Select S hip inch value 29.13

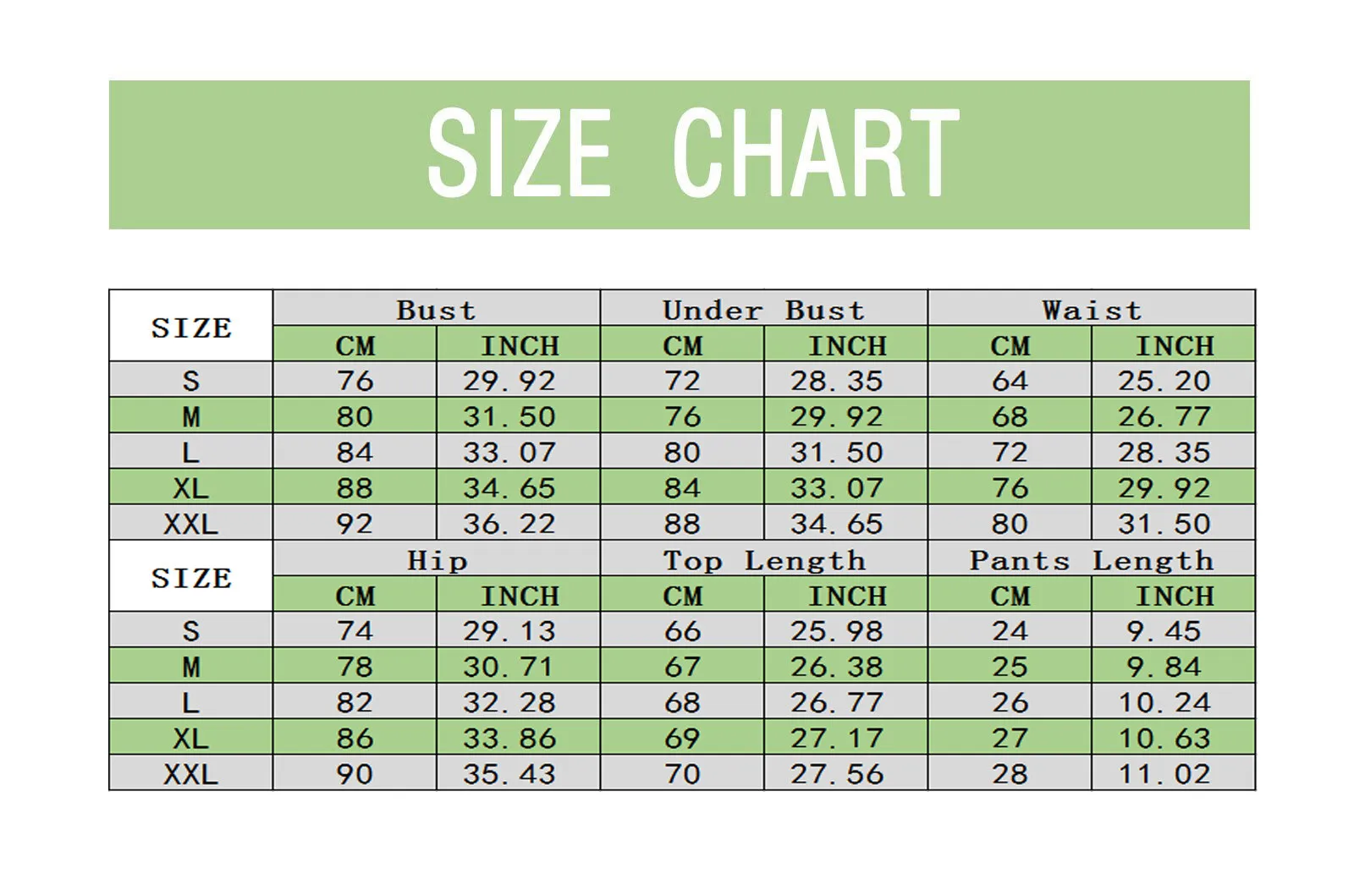point(509,631)
